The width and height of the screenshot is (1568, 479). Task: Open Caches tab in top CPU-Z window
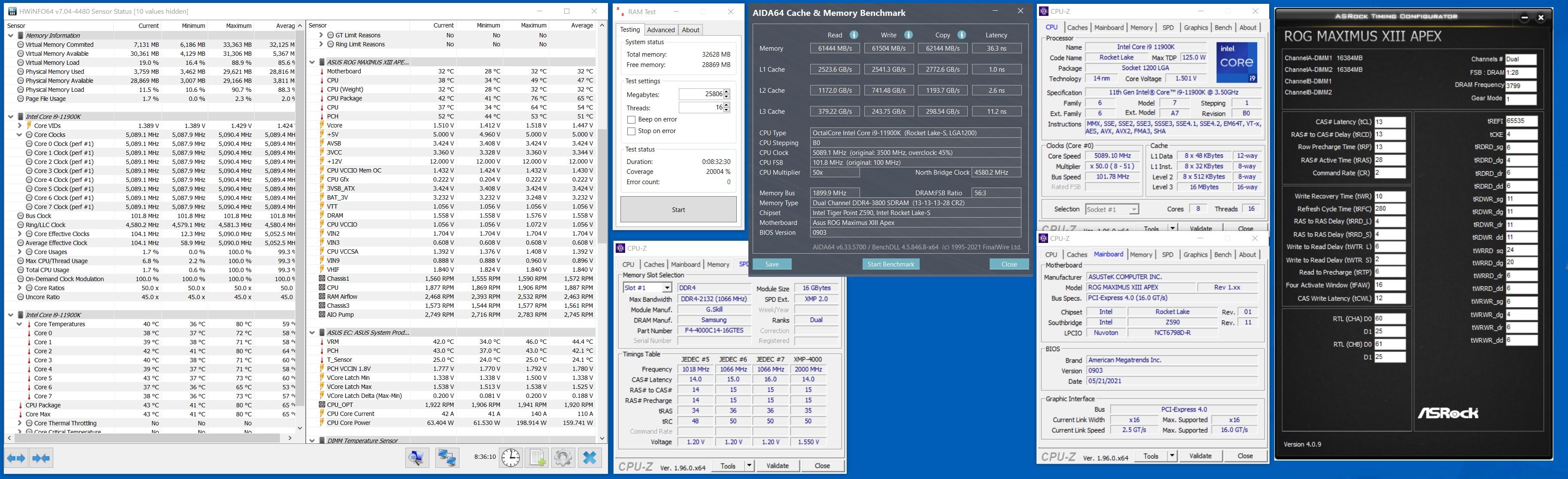[1077, 27]
